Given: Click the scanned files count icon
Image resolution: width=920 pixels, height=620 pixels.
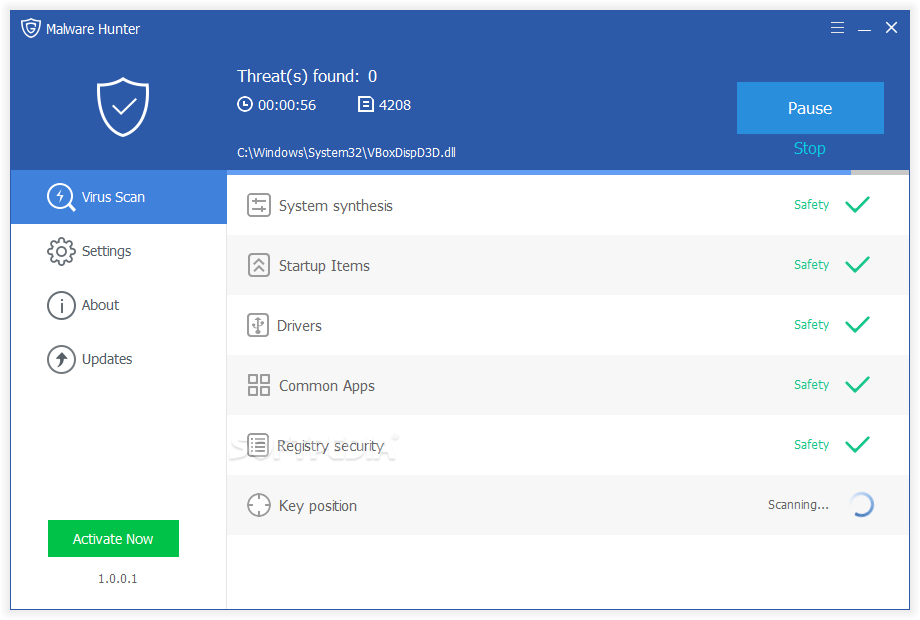Looking at the screenshot, I should [x=366, y=104].
